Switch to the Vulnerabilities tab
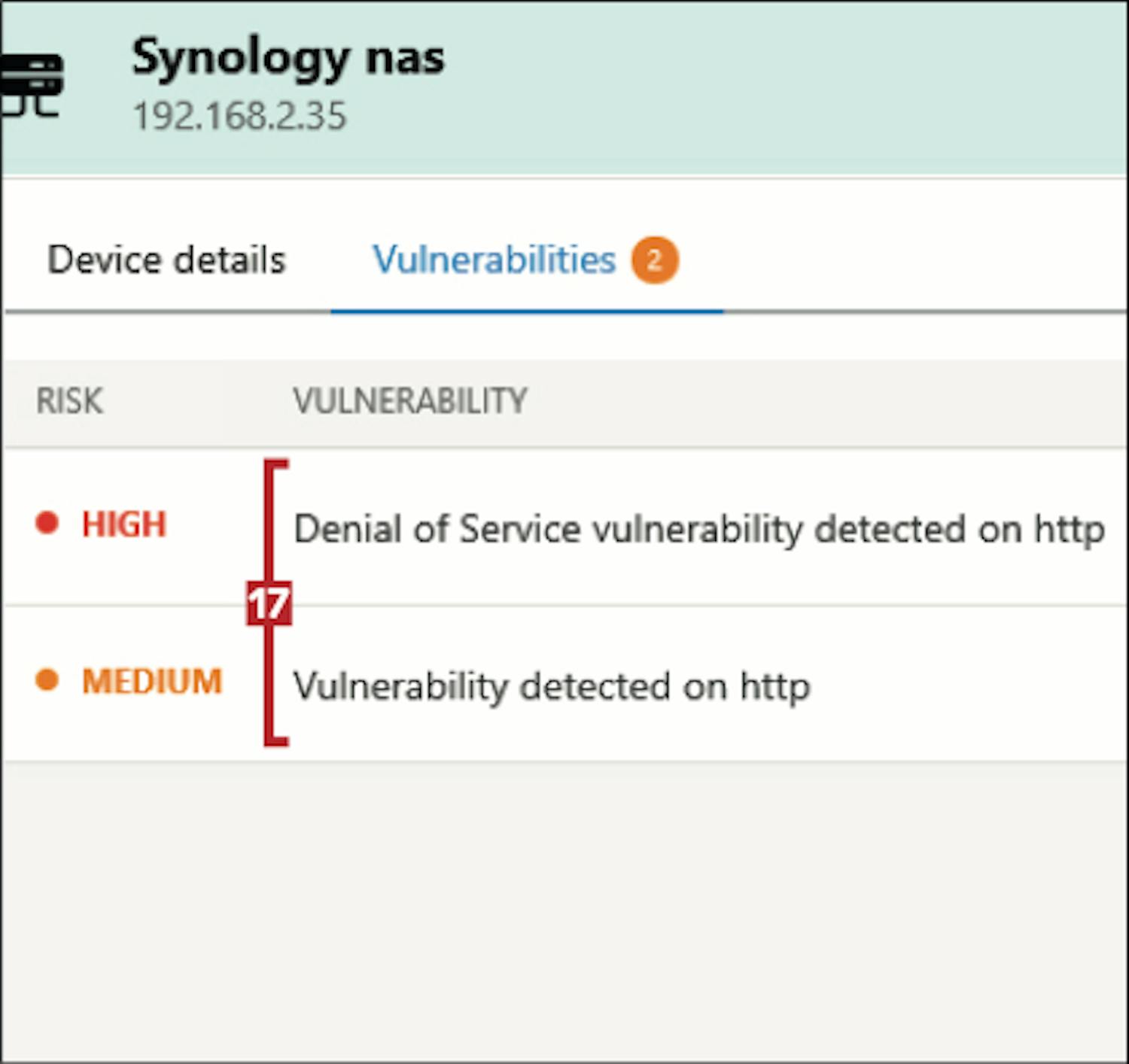This screenshot has height=1064, width=1129. click(494, 260)
